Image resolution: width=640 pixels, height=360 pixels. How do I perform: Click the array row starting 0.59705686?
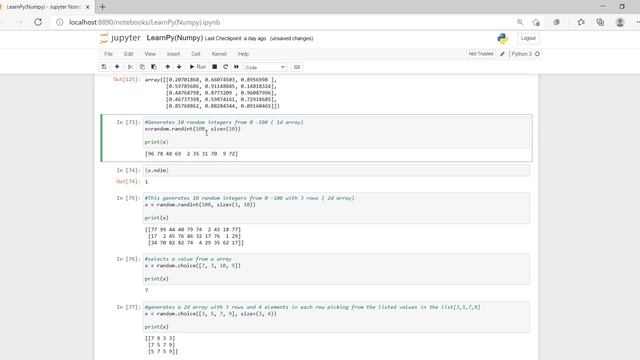click(221, 86)
